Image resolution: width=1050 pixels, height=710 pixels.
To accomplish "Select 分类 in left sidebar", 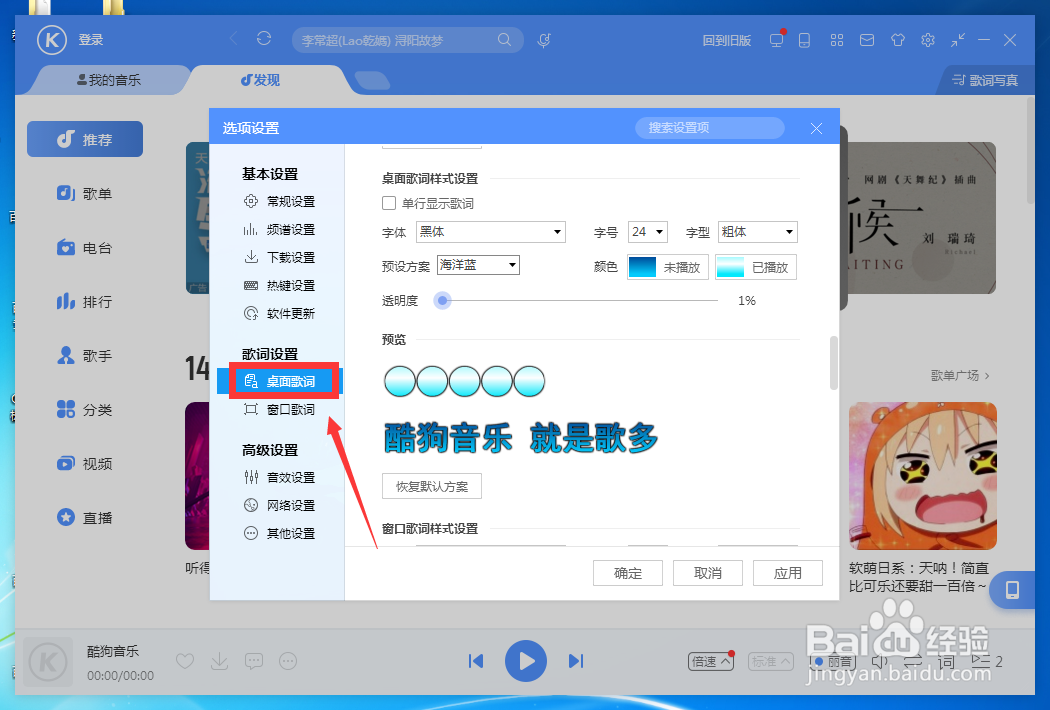I will (85, 410).
